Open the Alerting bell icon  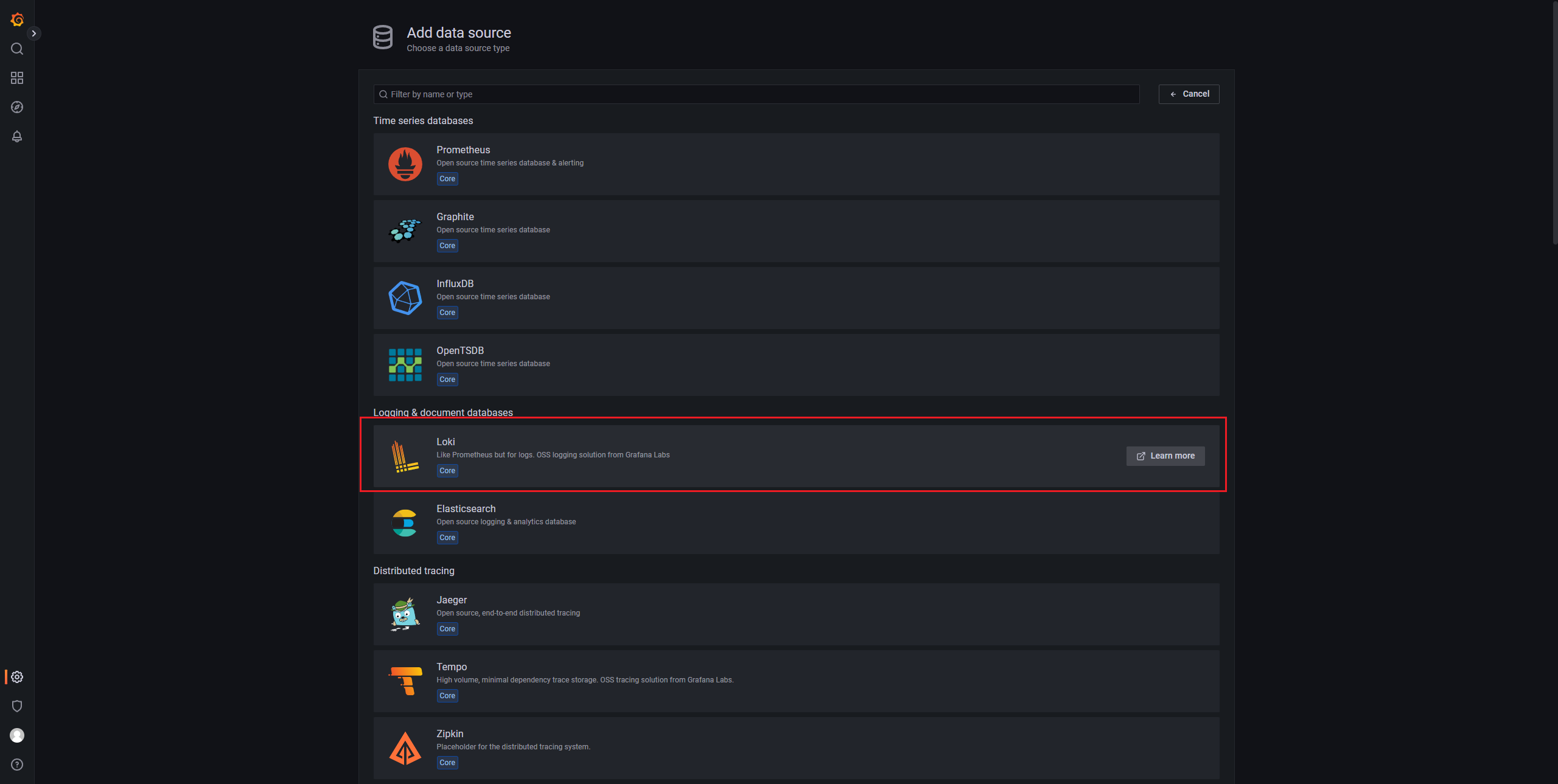tap(17, 136)
